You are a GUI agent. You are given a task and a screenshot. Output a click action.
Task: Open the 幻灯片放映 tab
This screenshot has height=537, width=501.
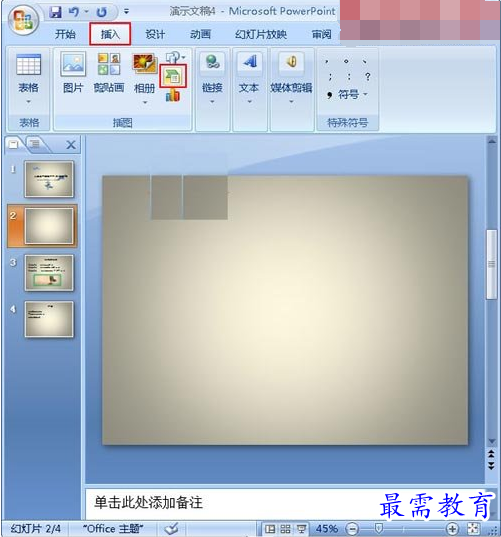pyautogui.click(x=261, y=34)
